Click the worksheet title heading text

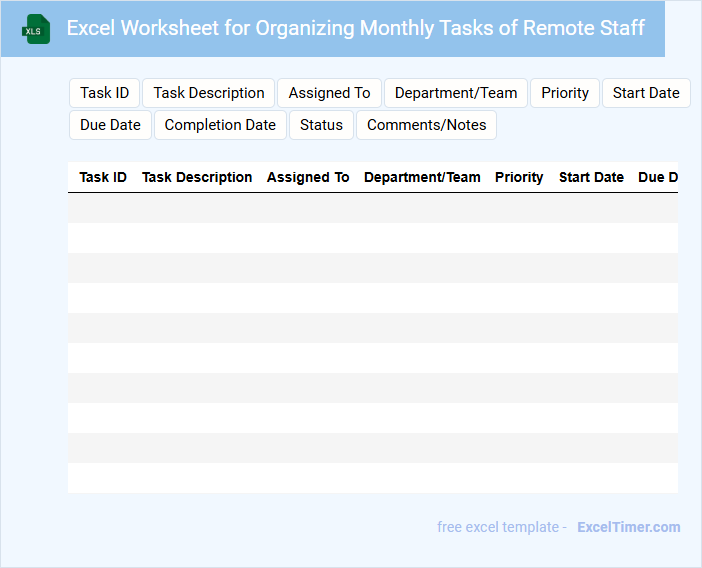pos(355,28)
